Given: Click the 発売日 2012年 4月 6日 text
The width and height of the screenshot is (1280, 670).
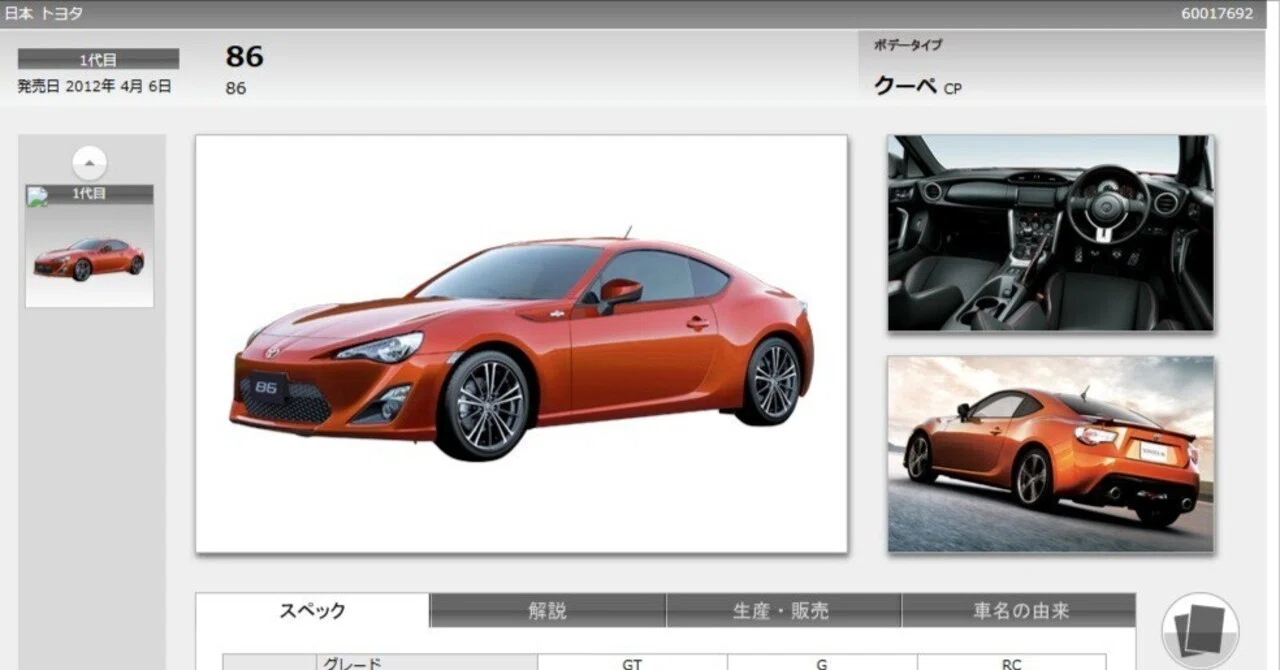Looking at the screenshot, I should pos(94,86).
